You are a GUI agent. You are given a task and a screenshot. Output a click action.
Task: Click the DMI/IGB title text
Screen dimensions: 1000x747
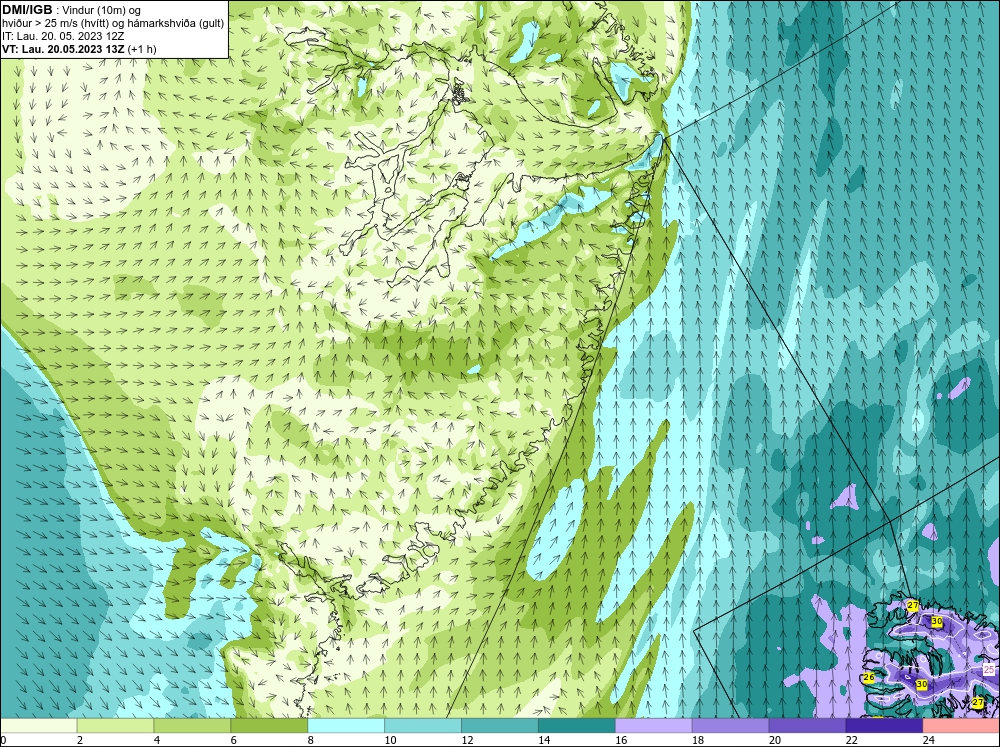27,10
